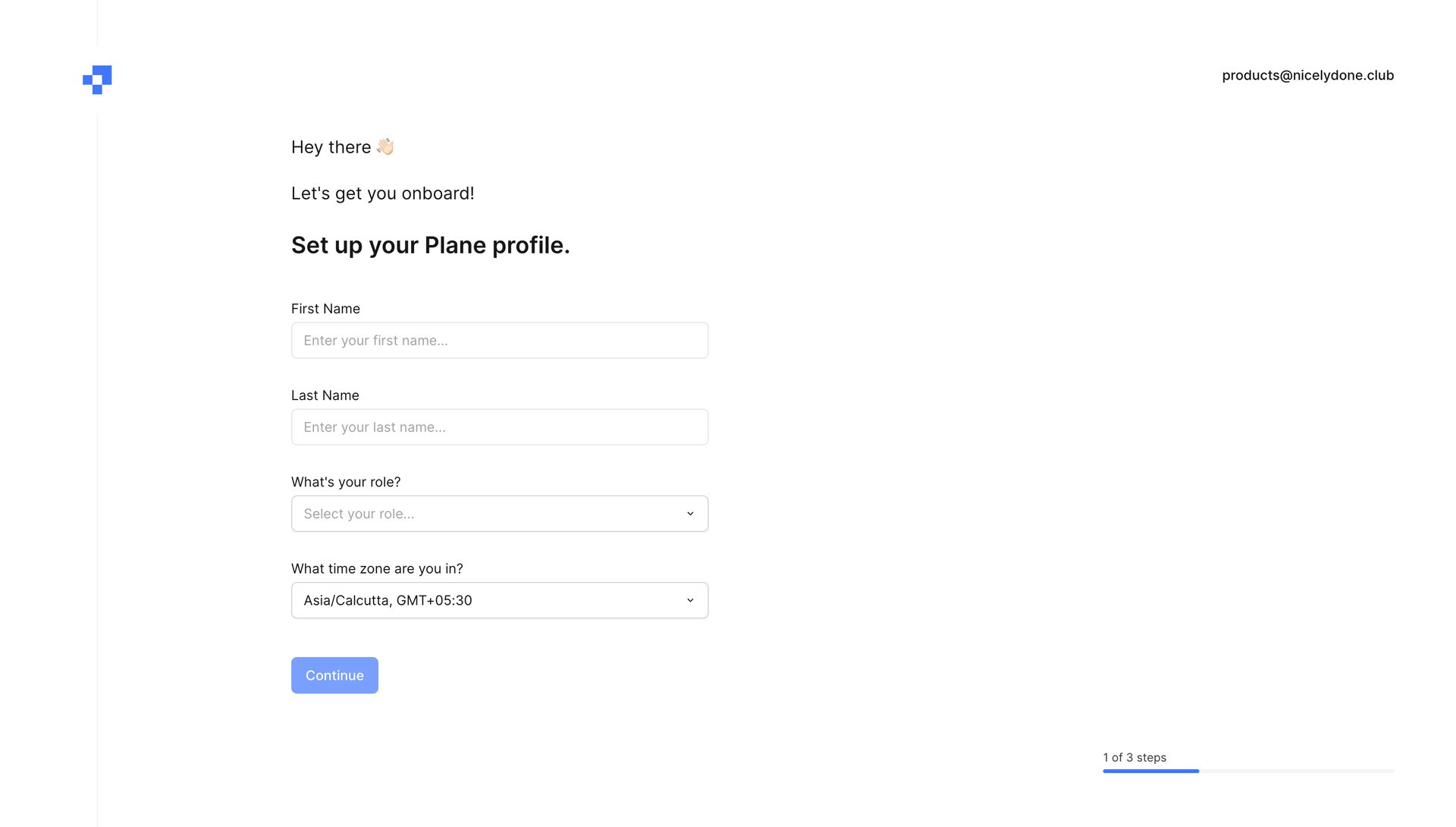Click the time zone chevron arrow
Screen dimensions: 1456x827
pos(690,600)
